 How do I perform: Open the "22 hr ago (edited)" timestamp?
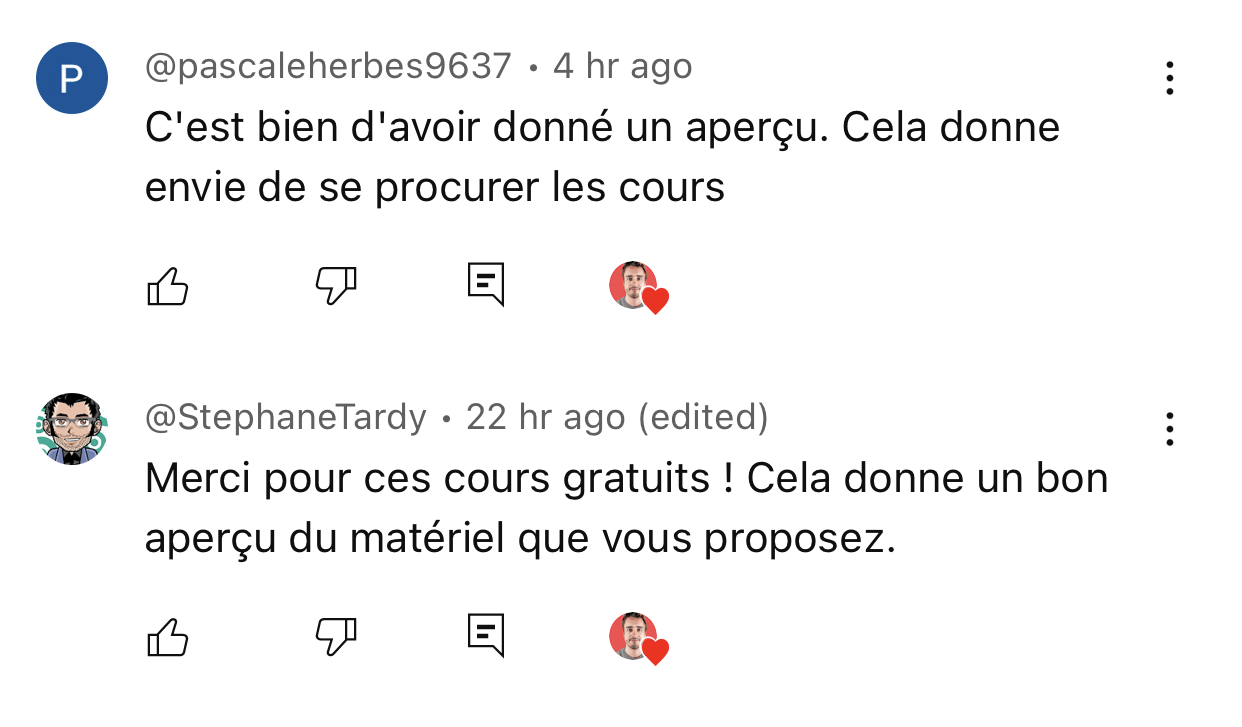click(x=617, y=417)
